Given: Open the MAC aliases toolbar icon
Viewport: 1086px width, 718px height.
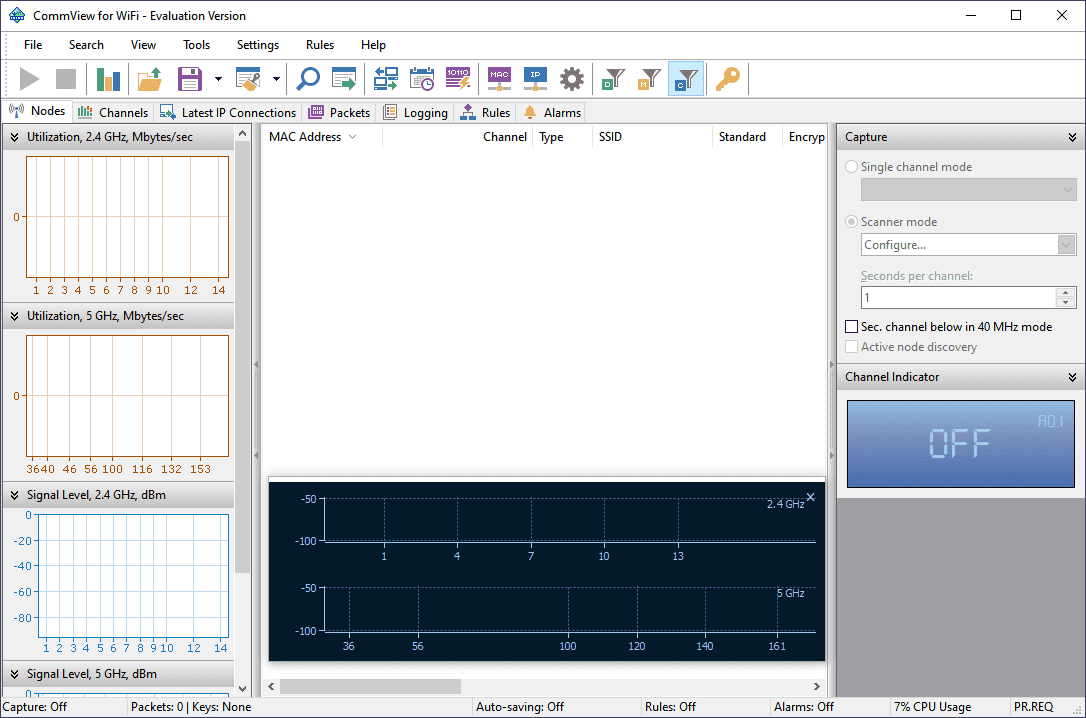Looking at the screenshot, I should pos(499,79).
